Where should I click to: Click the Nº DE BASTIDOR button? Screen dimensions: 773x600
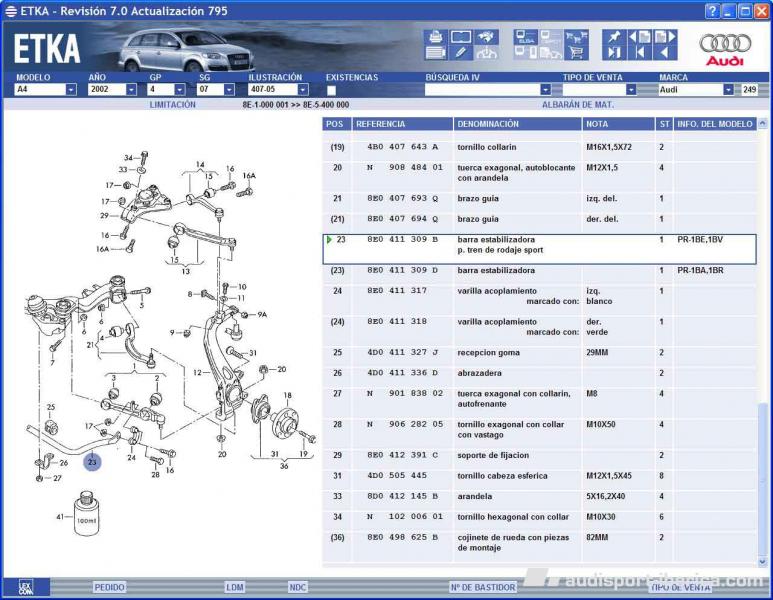(483, 587)
